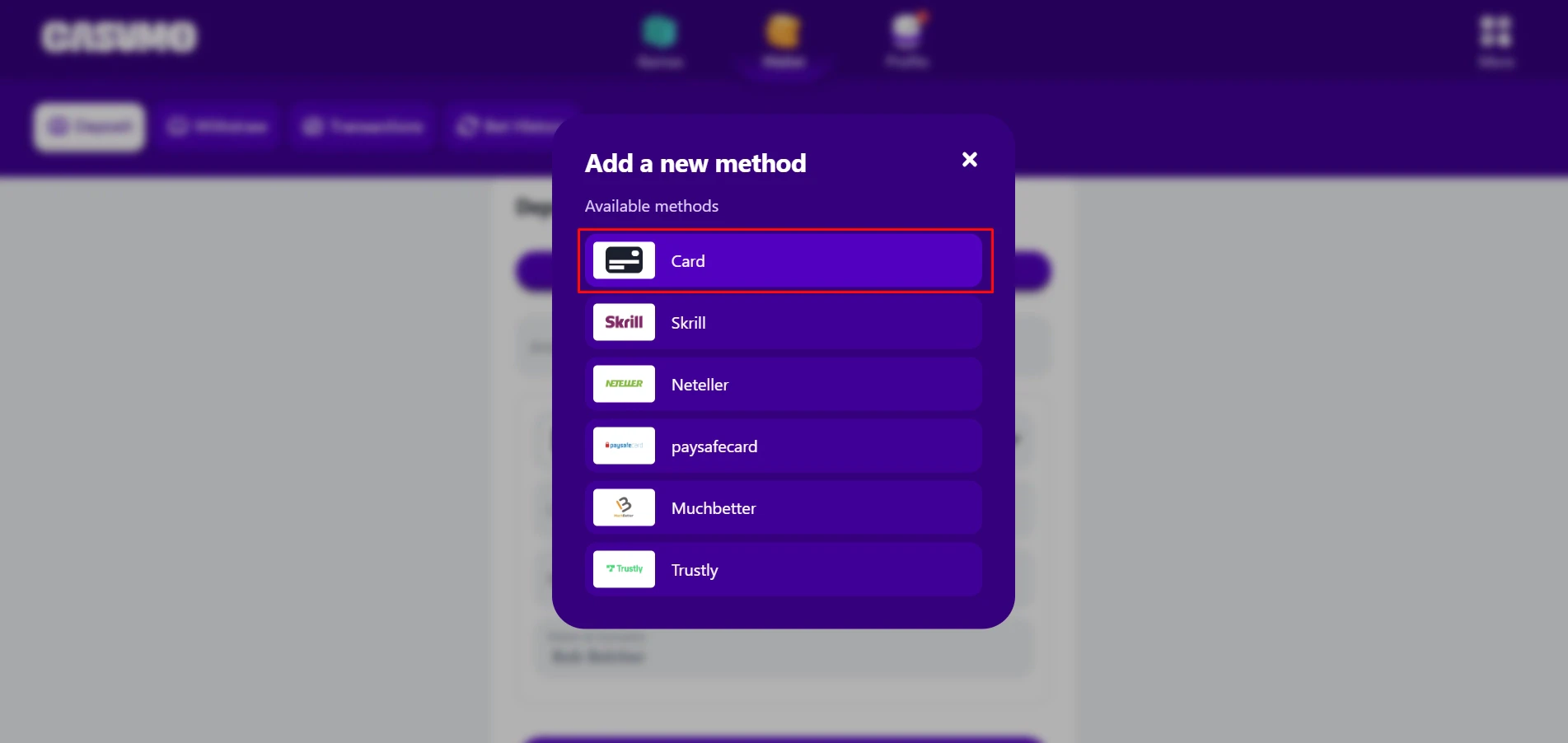
Task: Click the credit card icon
Action: pos(624,260)
